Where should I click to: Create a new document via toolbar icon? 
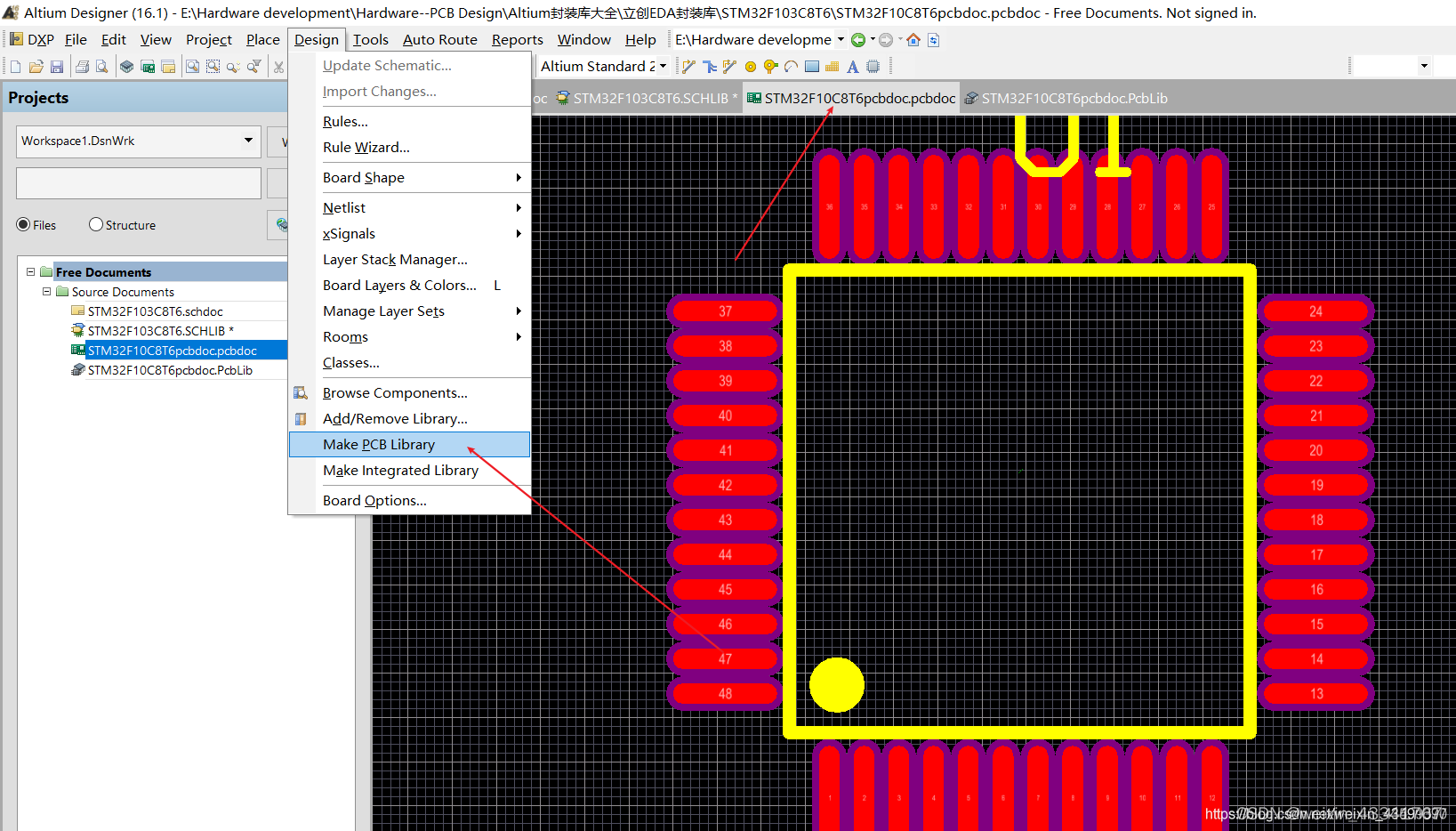pyautogui.click(x=15, y=67)
